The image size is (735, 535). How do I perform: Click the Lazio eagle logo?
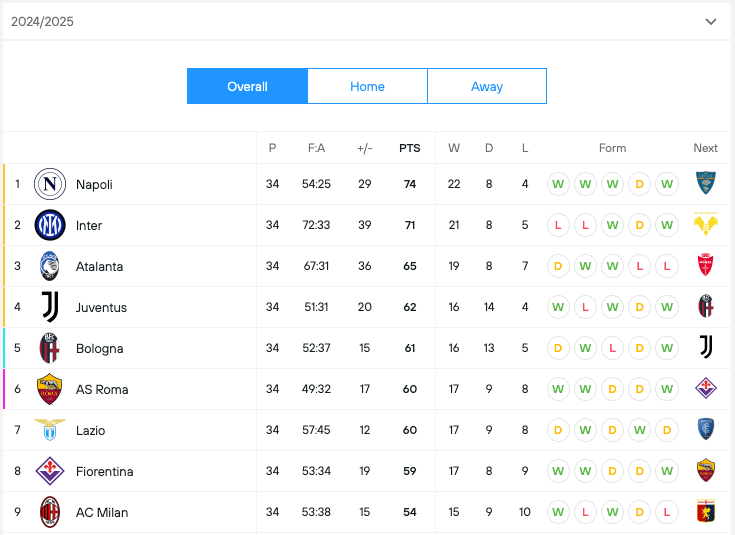click(50, 430)
